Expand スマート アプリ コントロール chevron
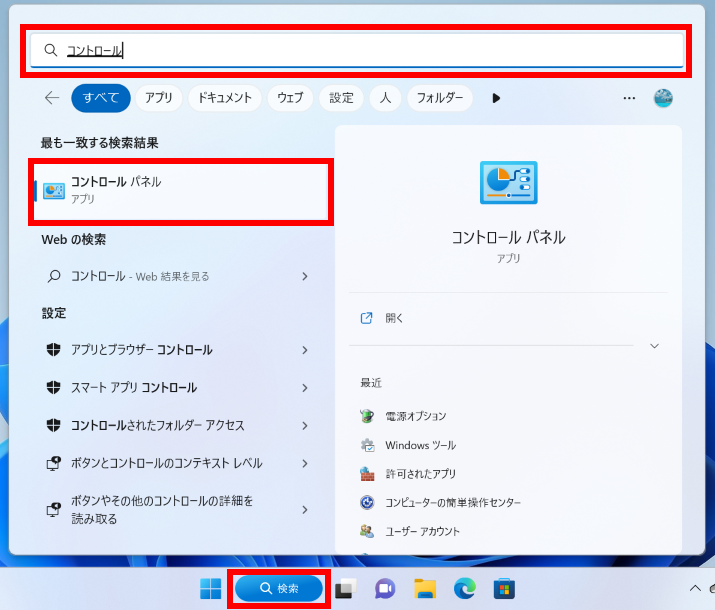 coord(305,388)
